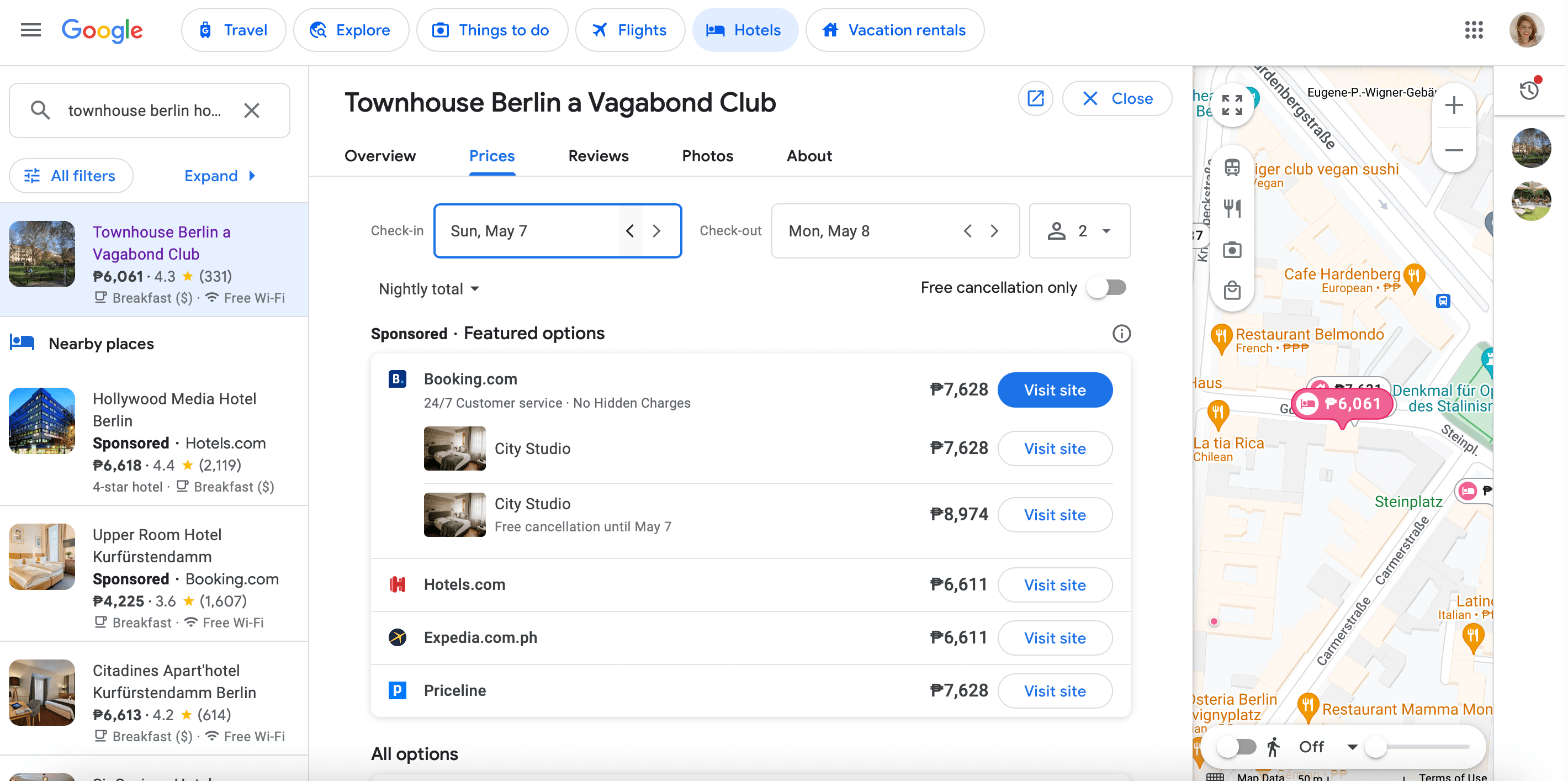
Task: Click the Priceline logo icon
Action: 398,690
